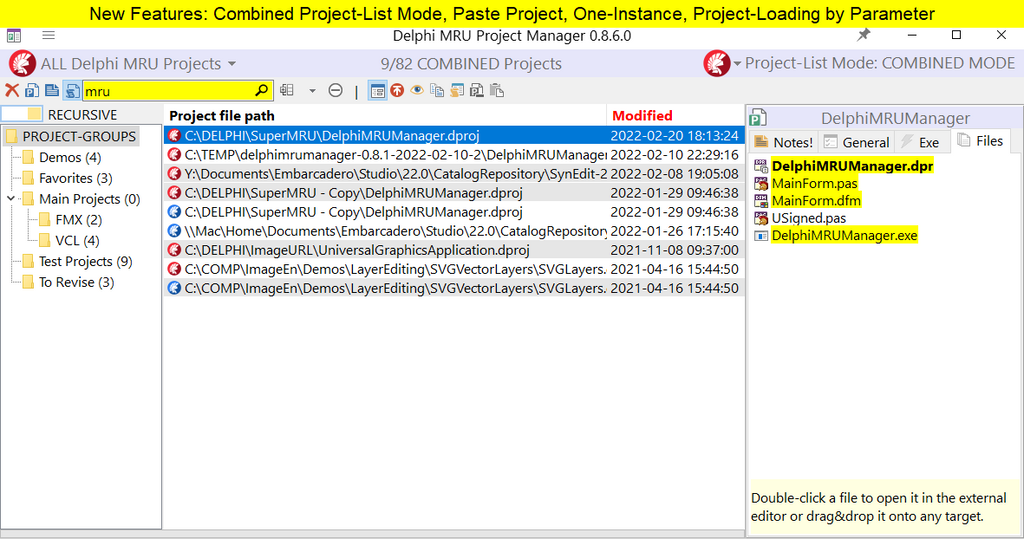The image size is (1024, 539).
Task: Select MainForm.pas in the Files list
Action: (814, 184)
